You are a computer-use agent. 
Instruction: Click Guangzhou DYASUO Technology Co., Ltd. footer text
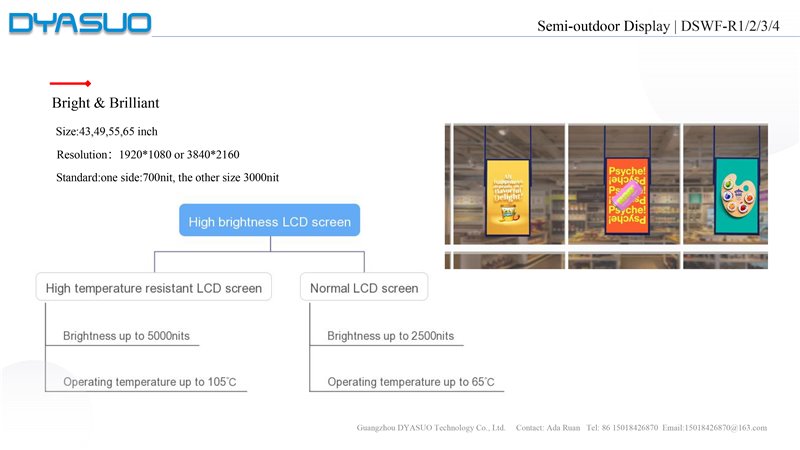(431, 428)
